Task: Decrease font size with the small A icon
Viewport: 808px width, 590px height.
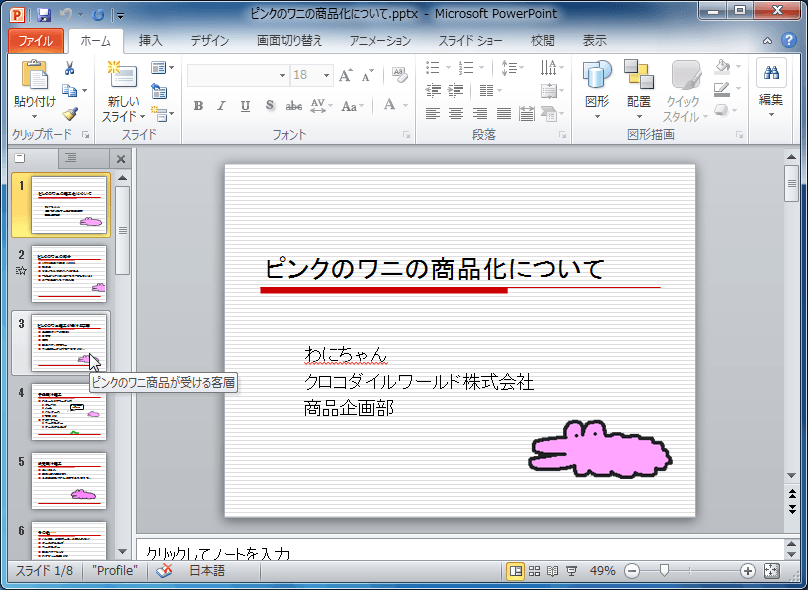Action: (367, 76)
